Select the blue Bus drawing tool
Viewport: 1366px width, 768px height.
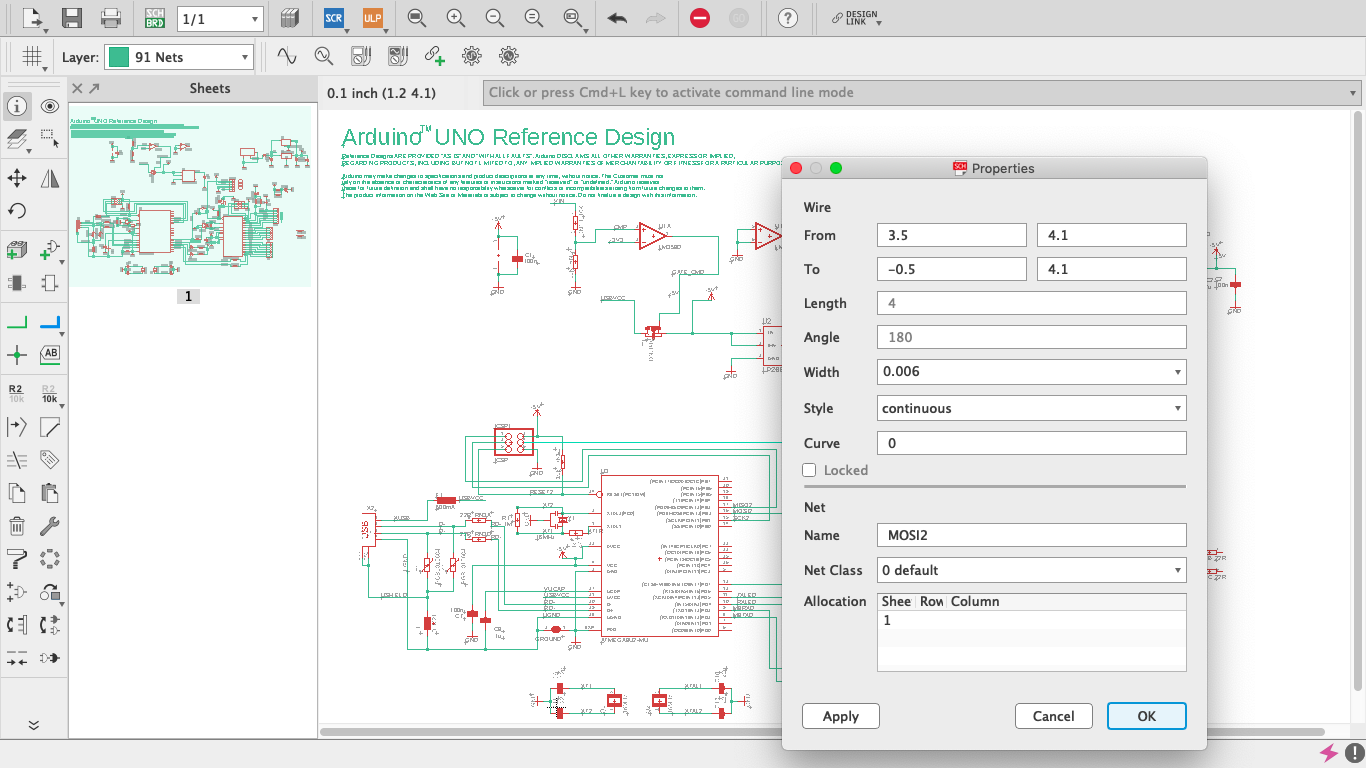pyautogui.click(x=50, y=322)
